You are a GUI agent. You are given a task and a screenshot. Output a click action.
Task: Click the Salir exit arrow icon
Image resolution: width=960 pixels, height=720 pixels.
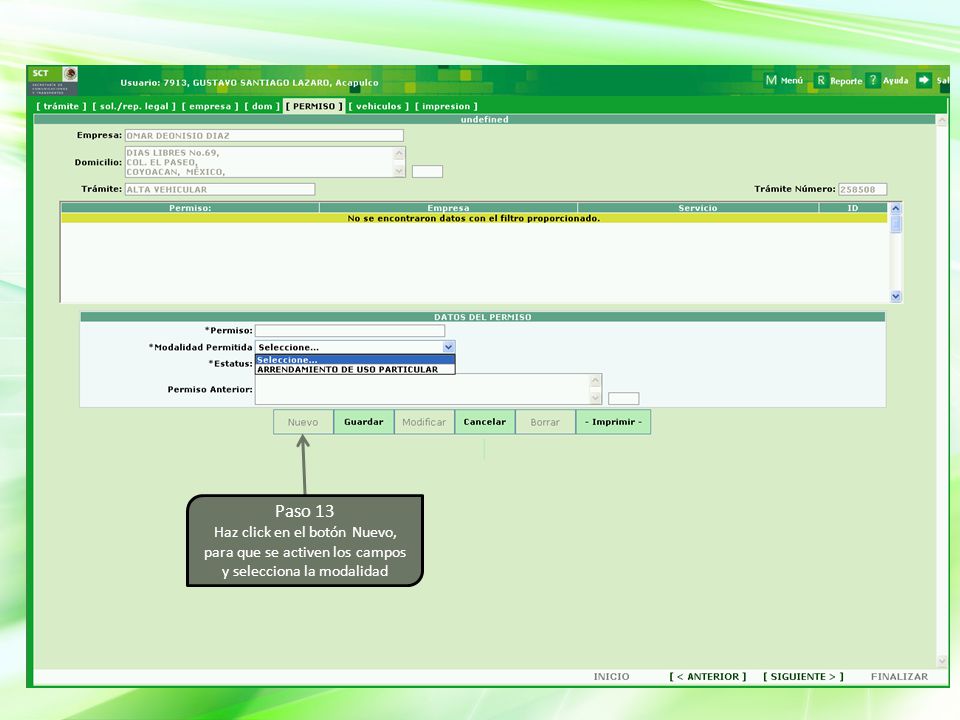923,80
